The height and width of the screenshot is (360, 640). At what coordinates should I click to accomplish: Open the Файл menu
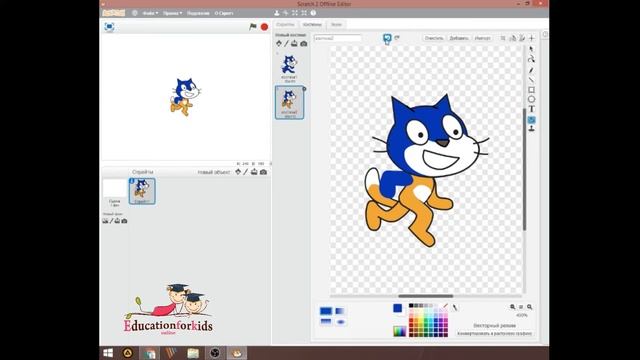coord(150,13)
